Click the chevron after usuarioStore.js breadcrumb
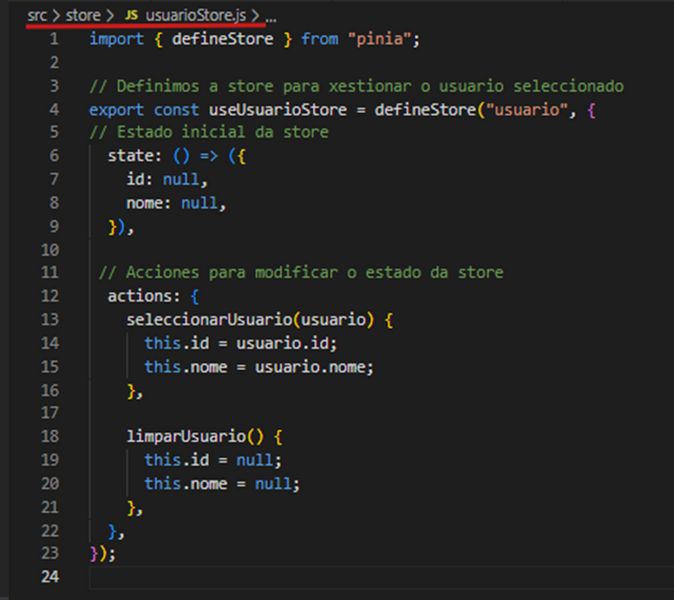The width and height of the screenshot is (674, 600). coord(255,16)
